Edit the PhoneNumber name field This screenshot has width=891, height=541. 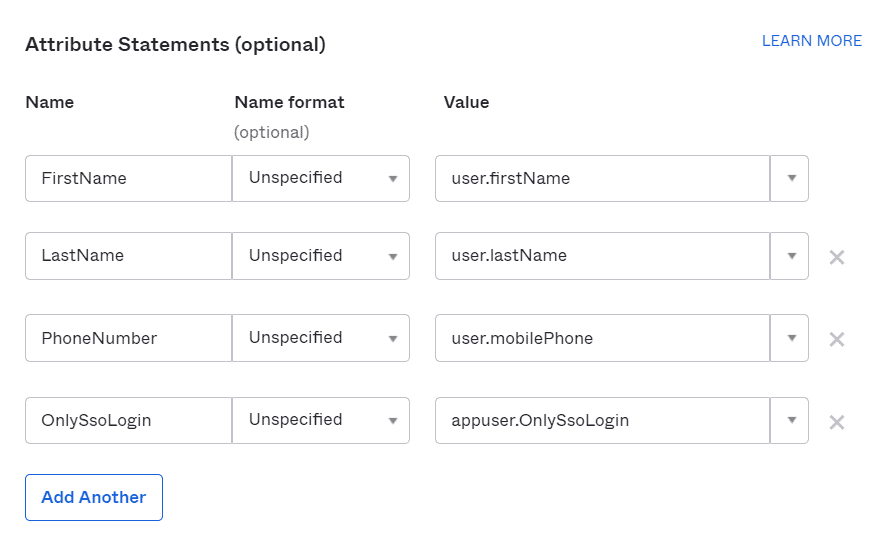tap(128, 338)
